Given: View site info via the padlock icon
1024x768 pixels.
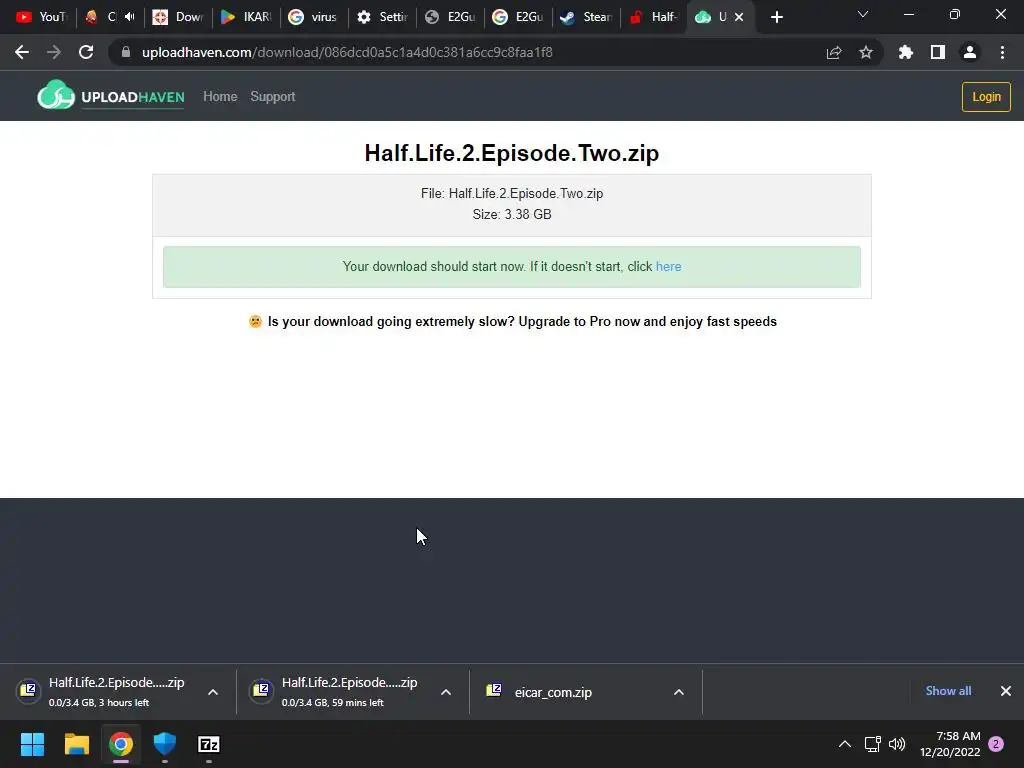Looking at the screenshot, I should click(126, 52).
